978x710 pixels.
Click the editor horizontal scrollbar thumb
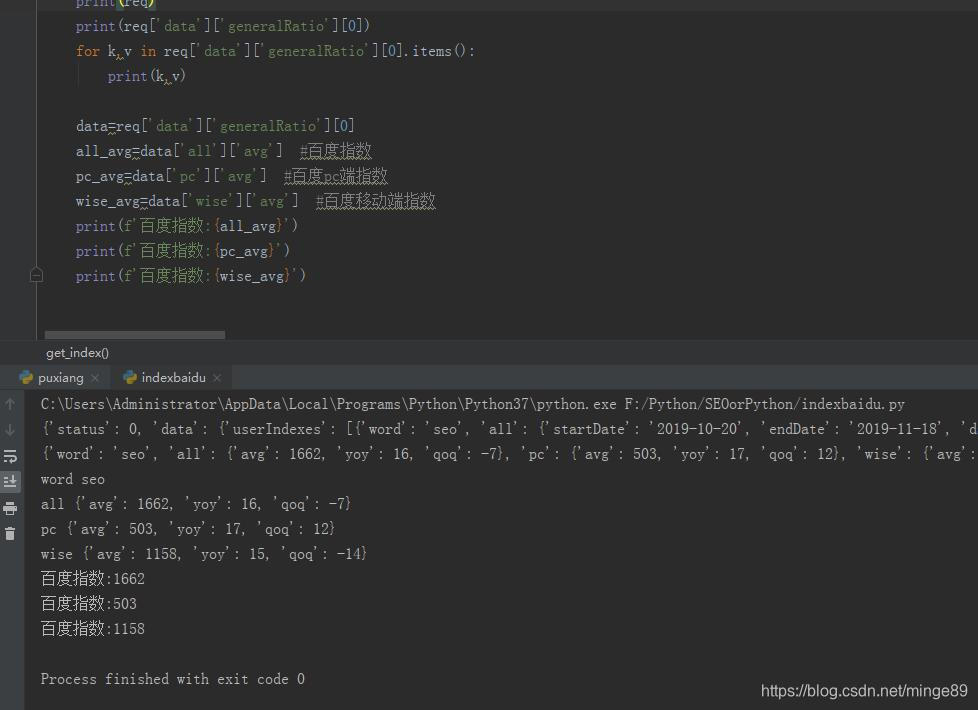(x=135, y=335)
